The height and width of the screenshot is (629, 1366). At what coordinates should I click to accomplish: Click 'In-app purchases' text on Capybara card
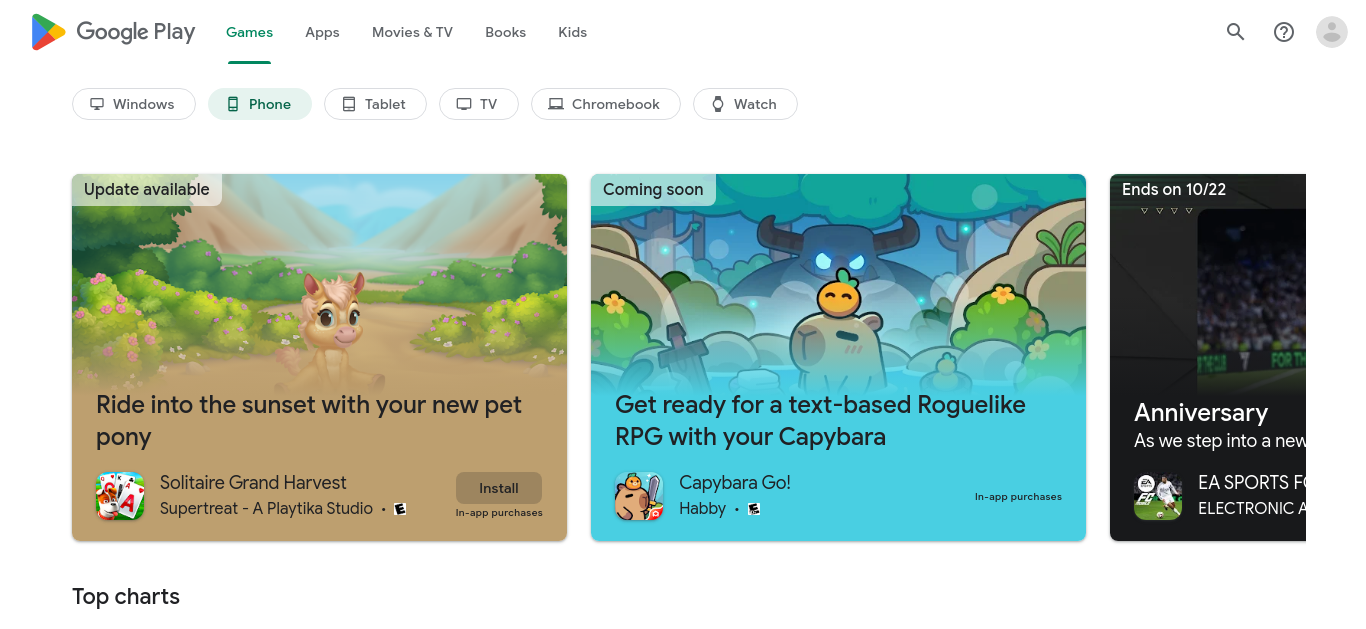pos(1018,497)
